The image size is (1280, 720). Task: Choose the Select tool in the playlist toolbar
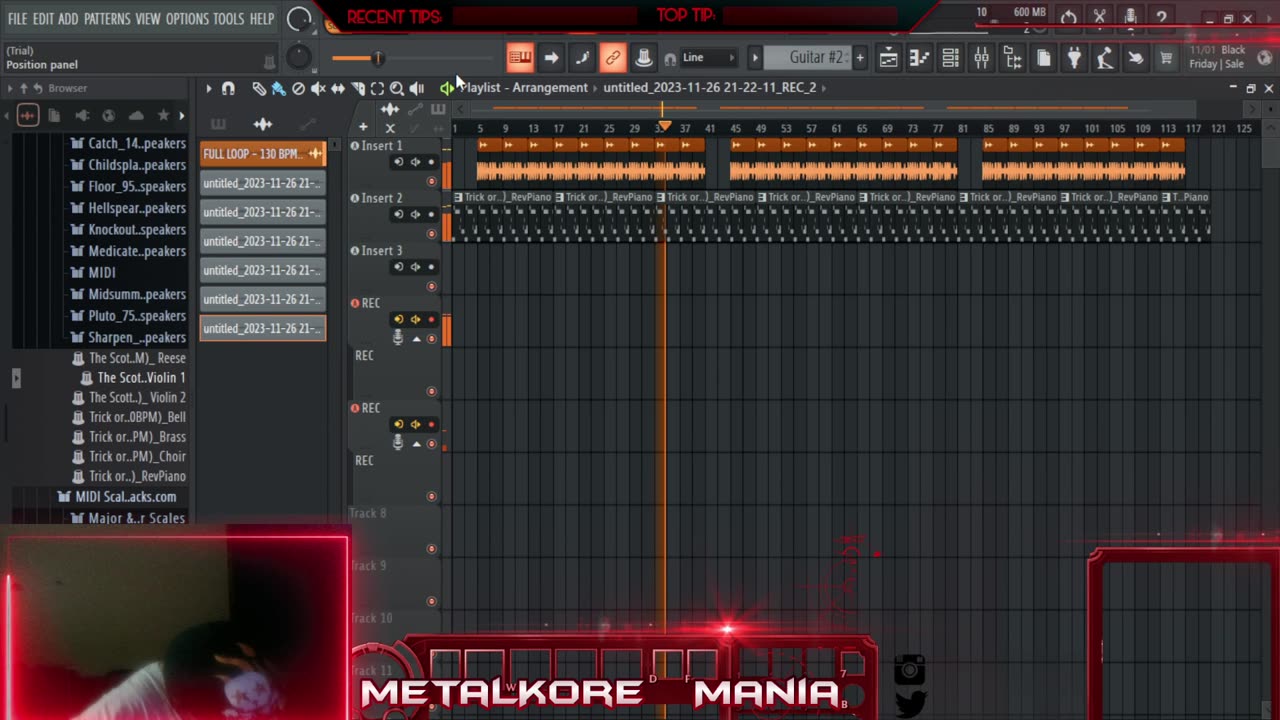click(x=377, y=88)
